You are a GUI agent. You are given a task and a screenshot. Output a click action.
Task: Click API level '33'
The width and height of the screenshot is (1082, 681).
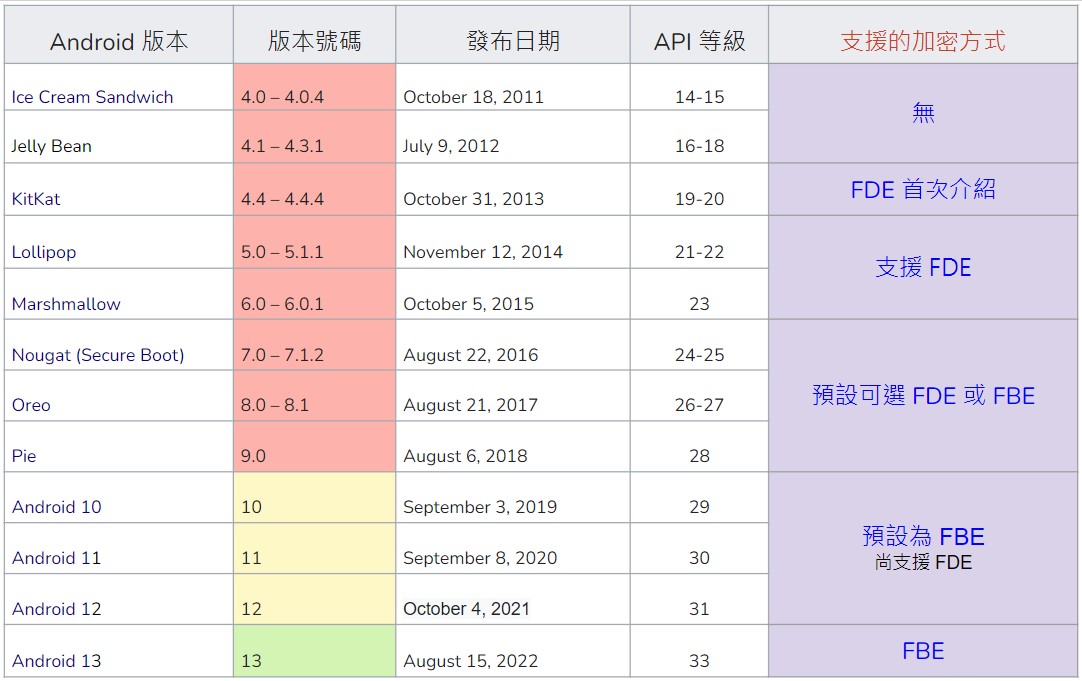pyautogui.click(x=700, y=661)
